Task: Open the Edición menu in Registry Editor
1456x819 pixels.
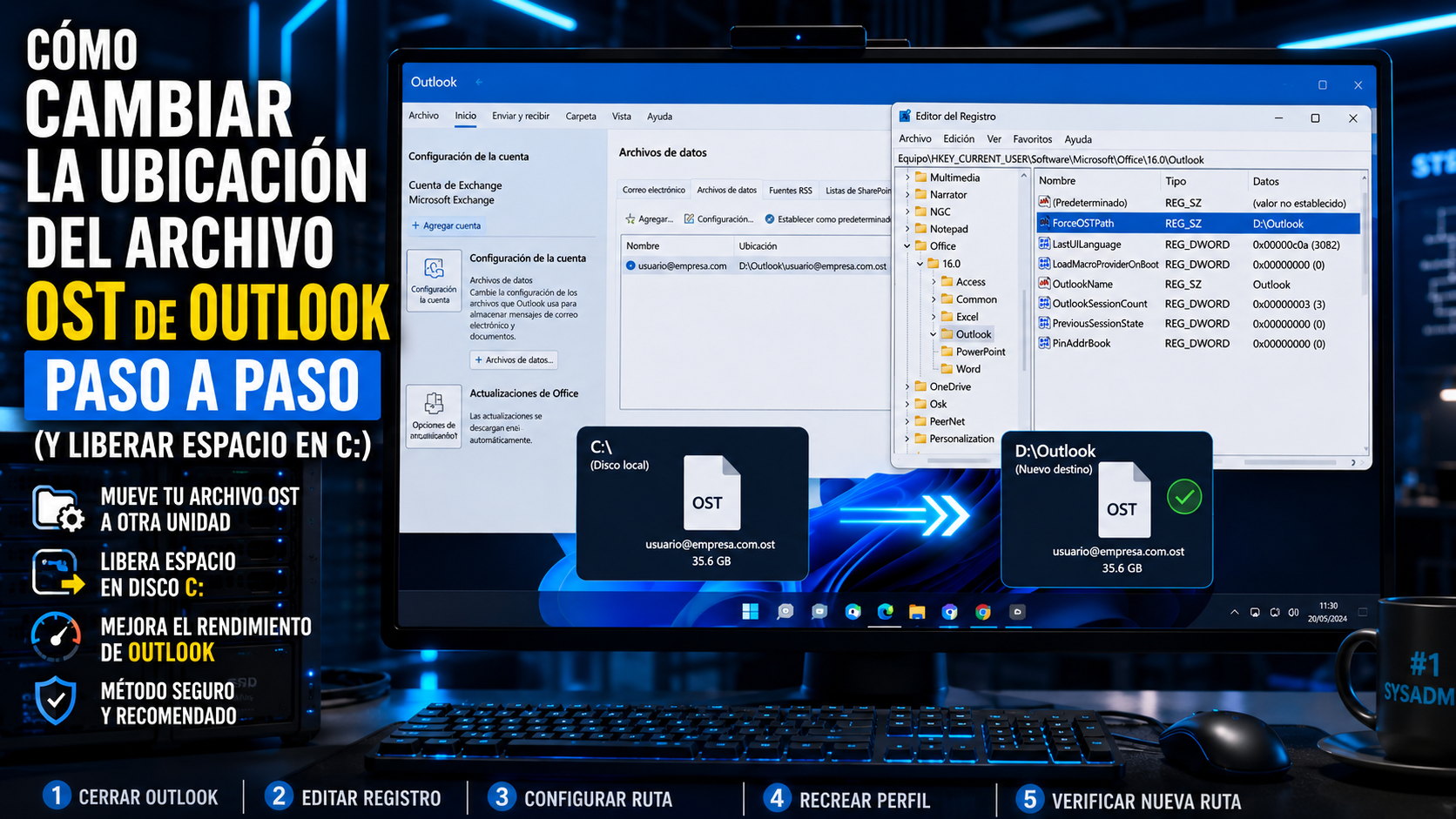Action: pyautogui.click(x=959, y=139)
